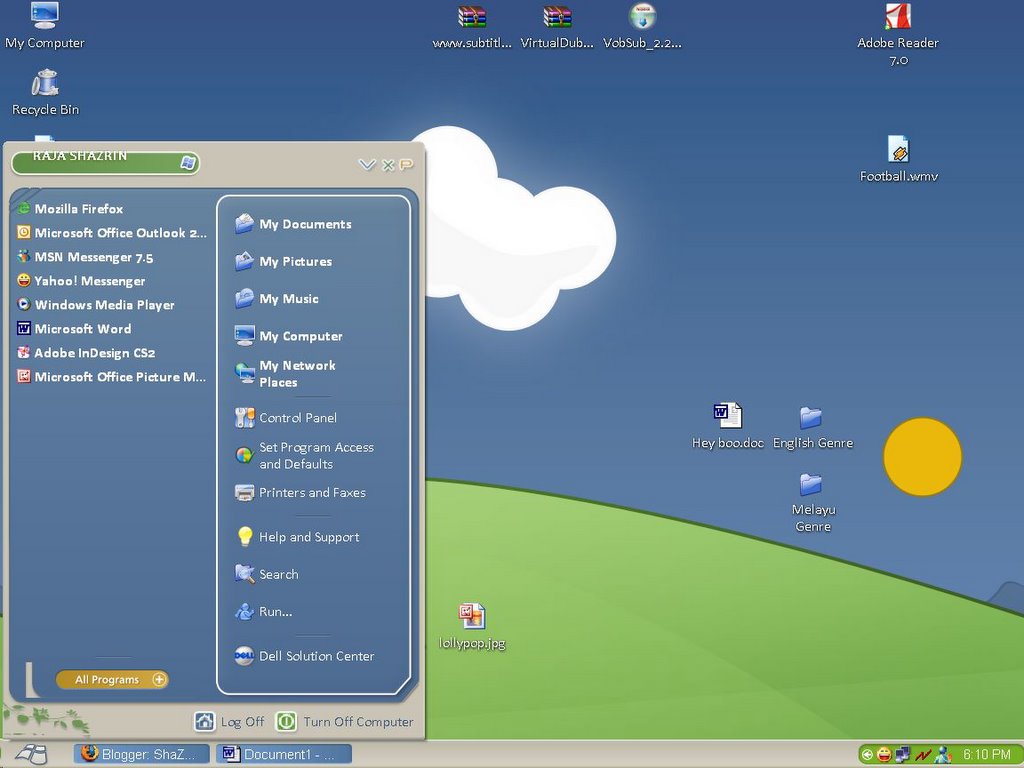Expand All Programs list
Image resolution: width=1024 pixels, height=768 pixels.
tap(112, 679)
